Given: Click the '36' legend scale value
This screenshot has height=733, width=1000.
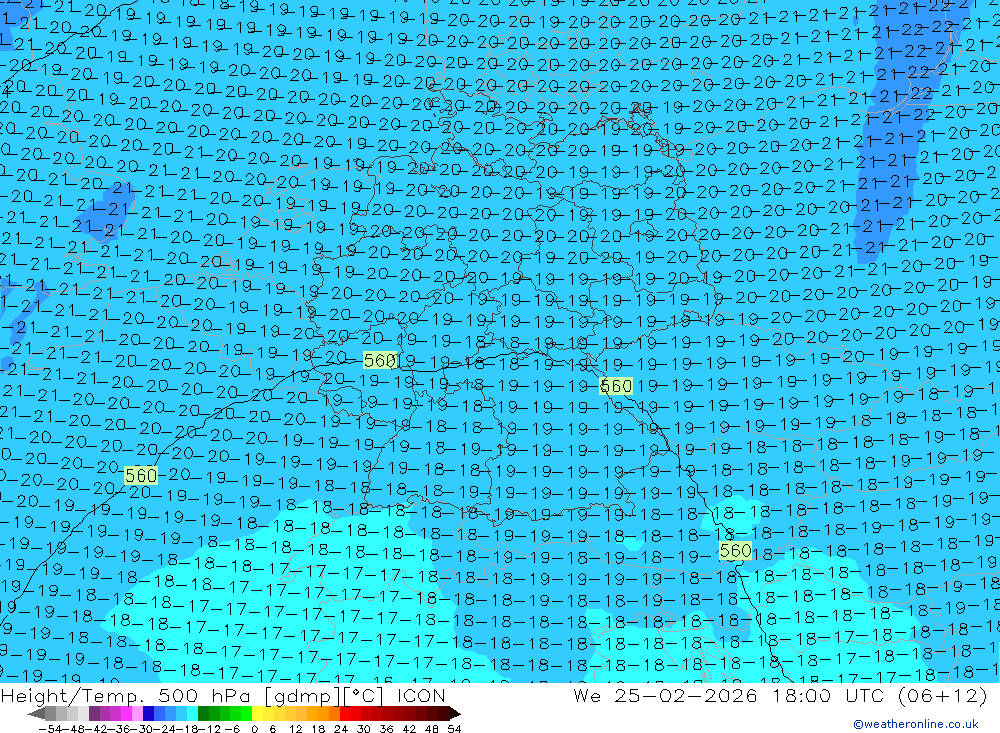Looking at the screenshot, I should pyautogui.click(x=386, y=729).
